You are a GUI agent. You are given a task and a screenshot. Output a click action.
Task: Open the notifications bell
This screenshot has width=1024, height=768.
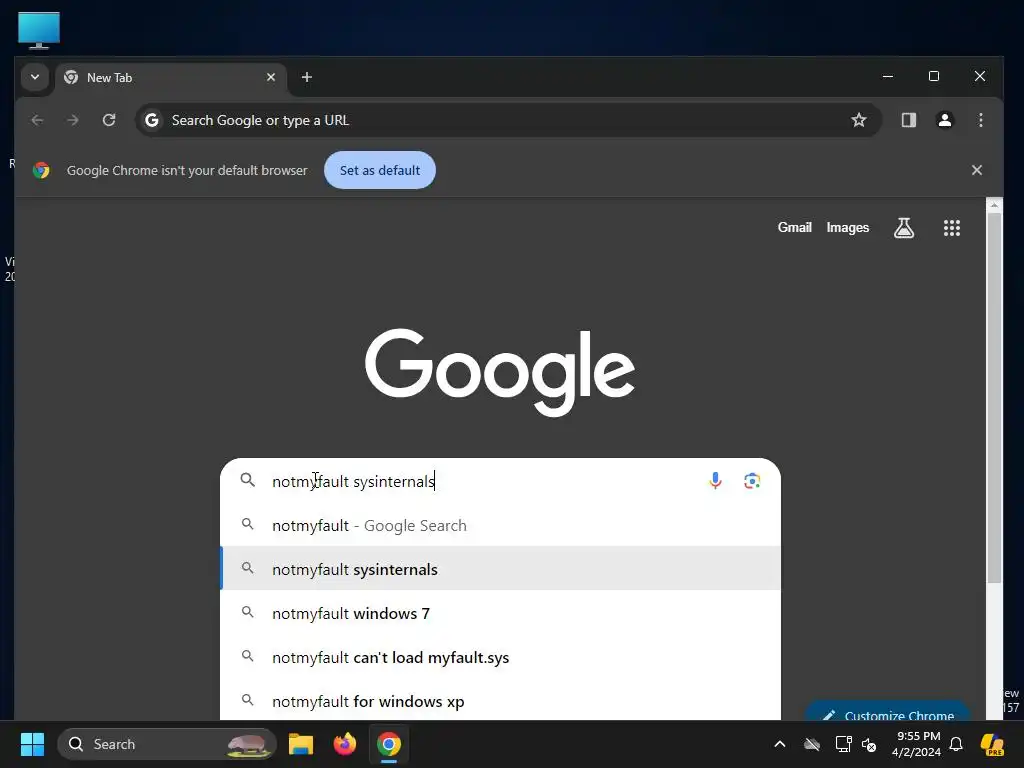pos(956,744)
